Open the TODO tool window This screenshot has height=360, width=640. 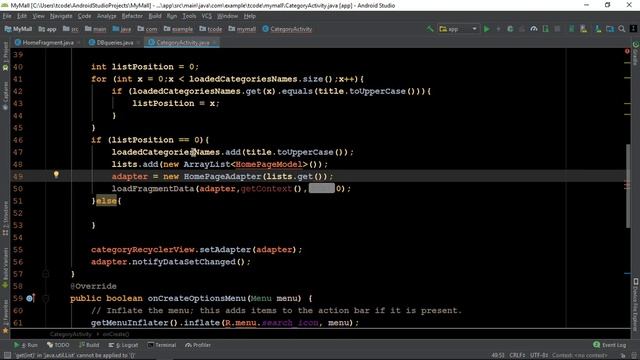click(58, 345)
